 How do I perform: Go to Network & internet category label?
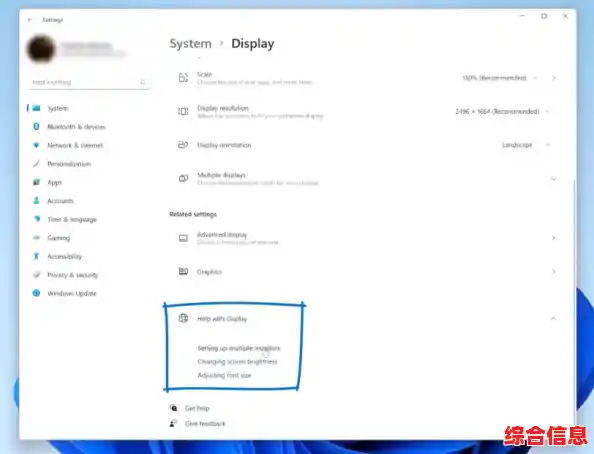75,145
